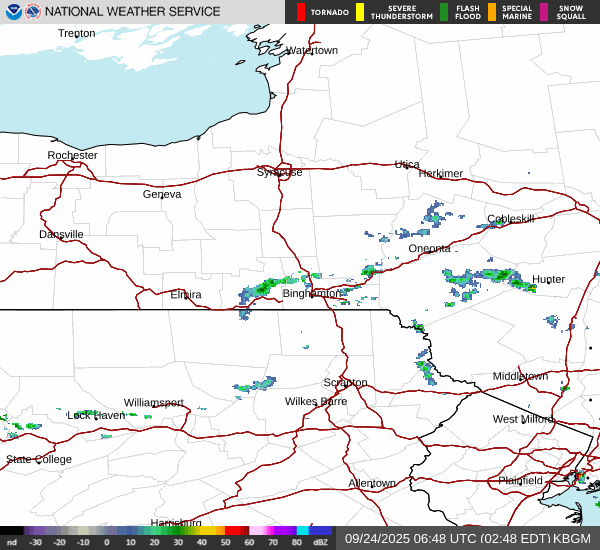Click the NOAA logo in the header
The width and height of the screenshot is (600, 550).
(12, 12)
